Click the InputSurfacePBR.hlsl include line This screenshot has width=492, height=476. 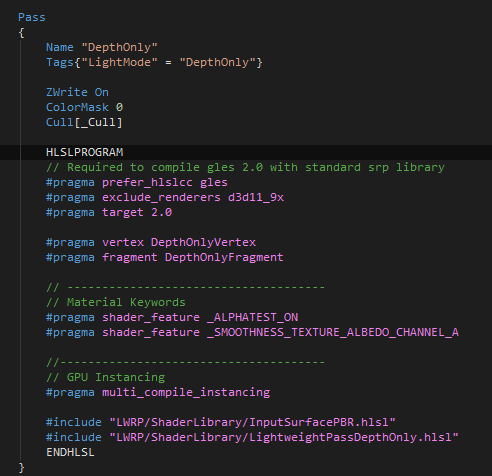coord(221,422)
